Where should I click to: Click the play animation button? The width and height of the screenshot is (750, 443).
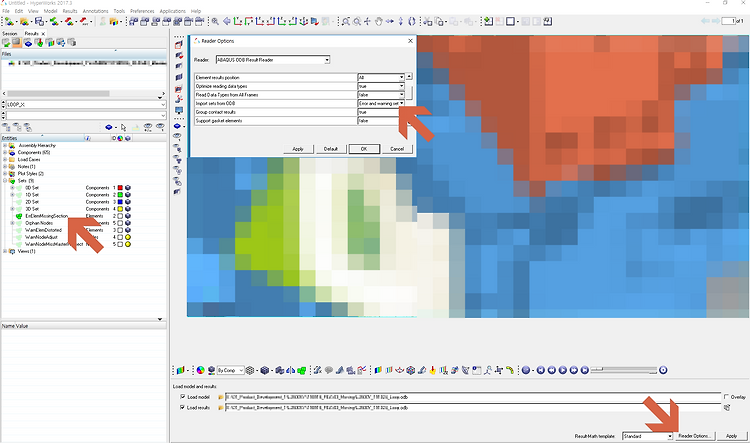pos(563,370)
